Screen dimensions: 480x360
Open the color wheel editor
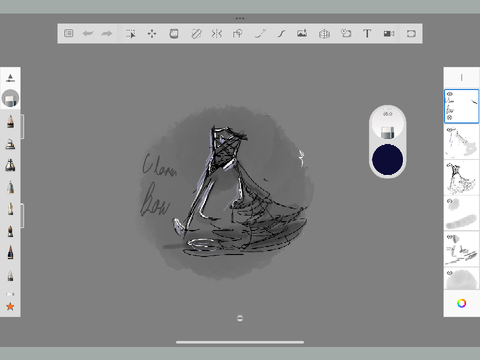pyautogui.click(x=461, y=303)
